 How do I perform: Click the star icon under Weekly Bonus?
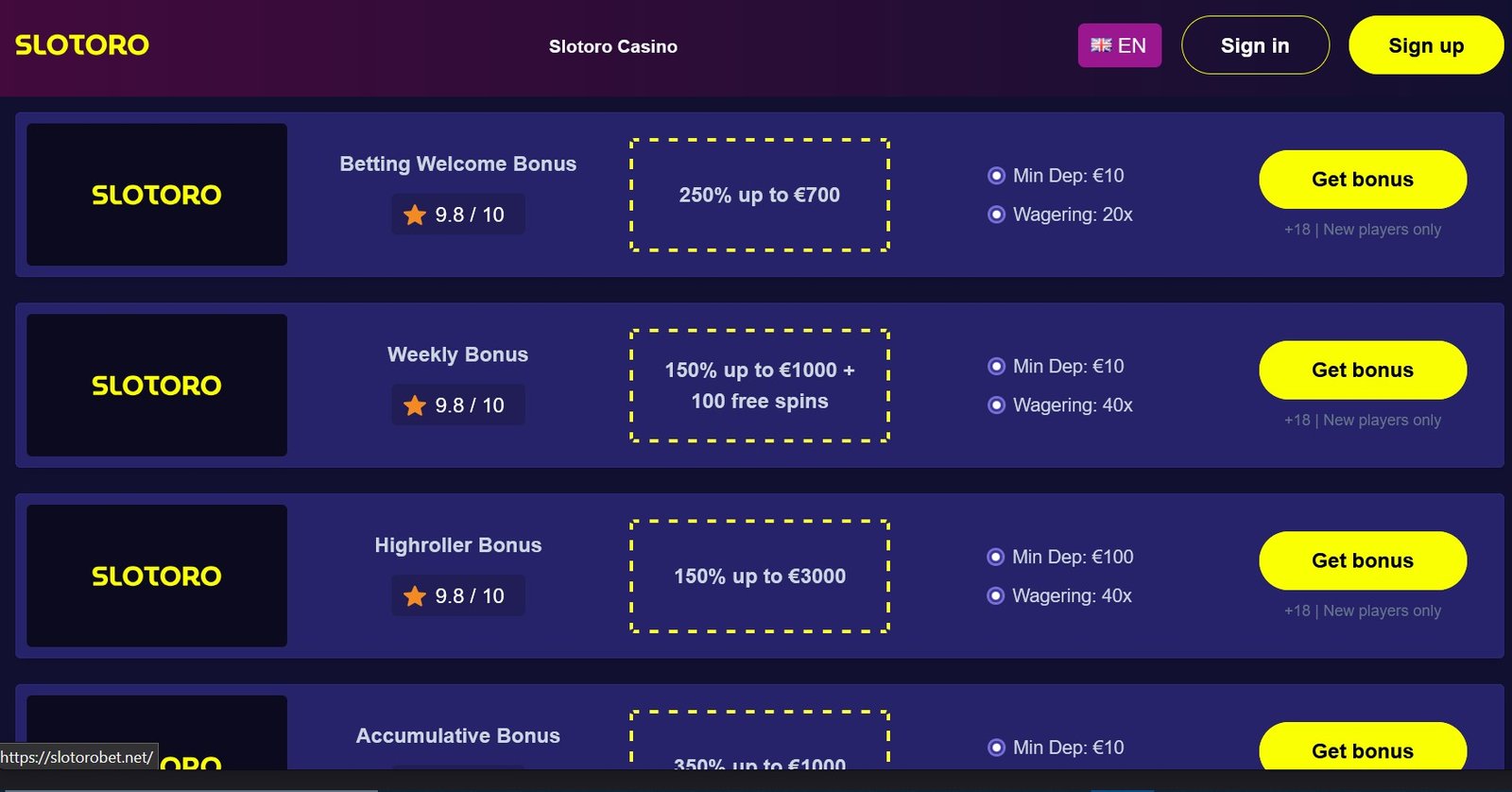tap(415, 405)
